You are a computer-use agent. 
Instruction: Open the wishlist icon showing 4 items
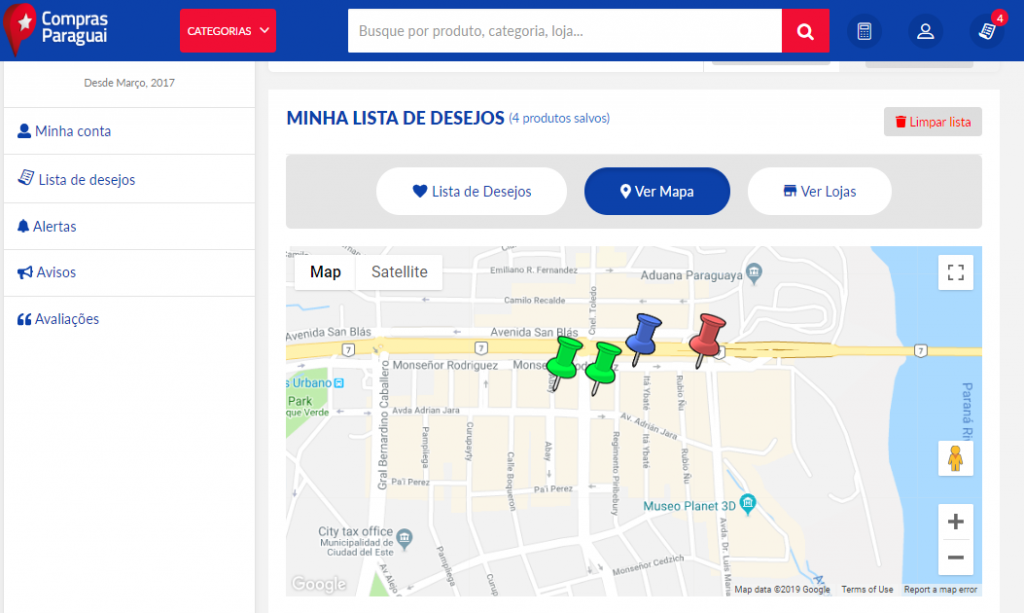[986, 31]
